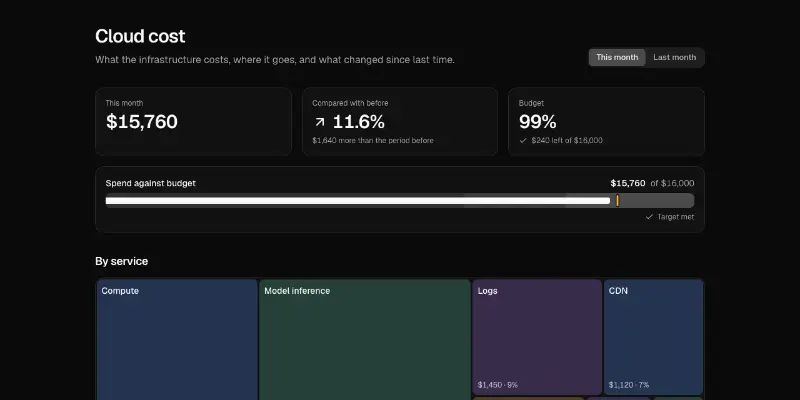Open the Model inference treemap tile

tap(365, 339)
